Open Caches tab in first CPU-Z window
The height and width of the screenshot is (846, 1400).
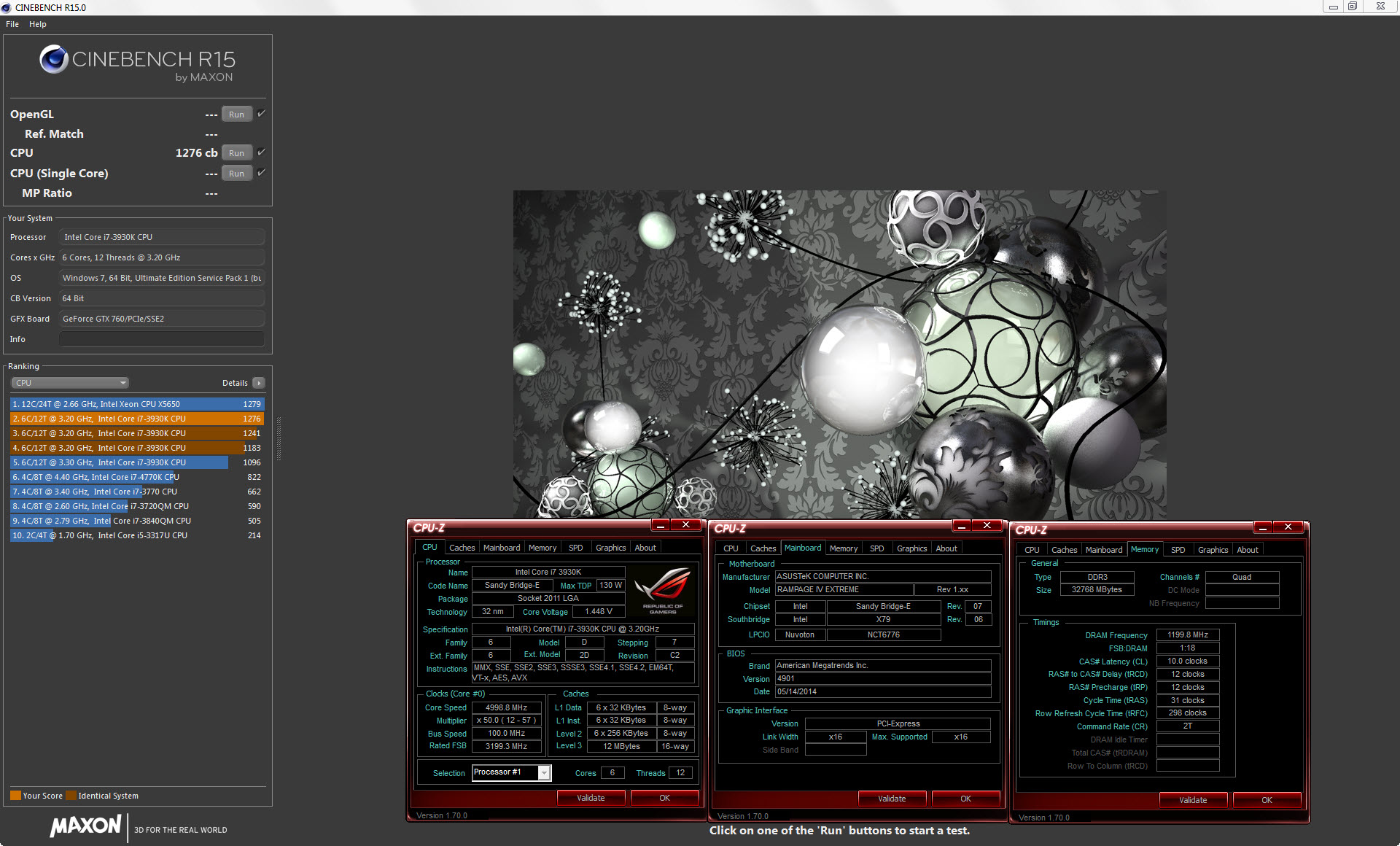(462, 548)
